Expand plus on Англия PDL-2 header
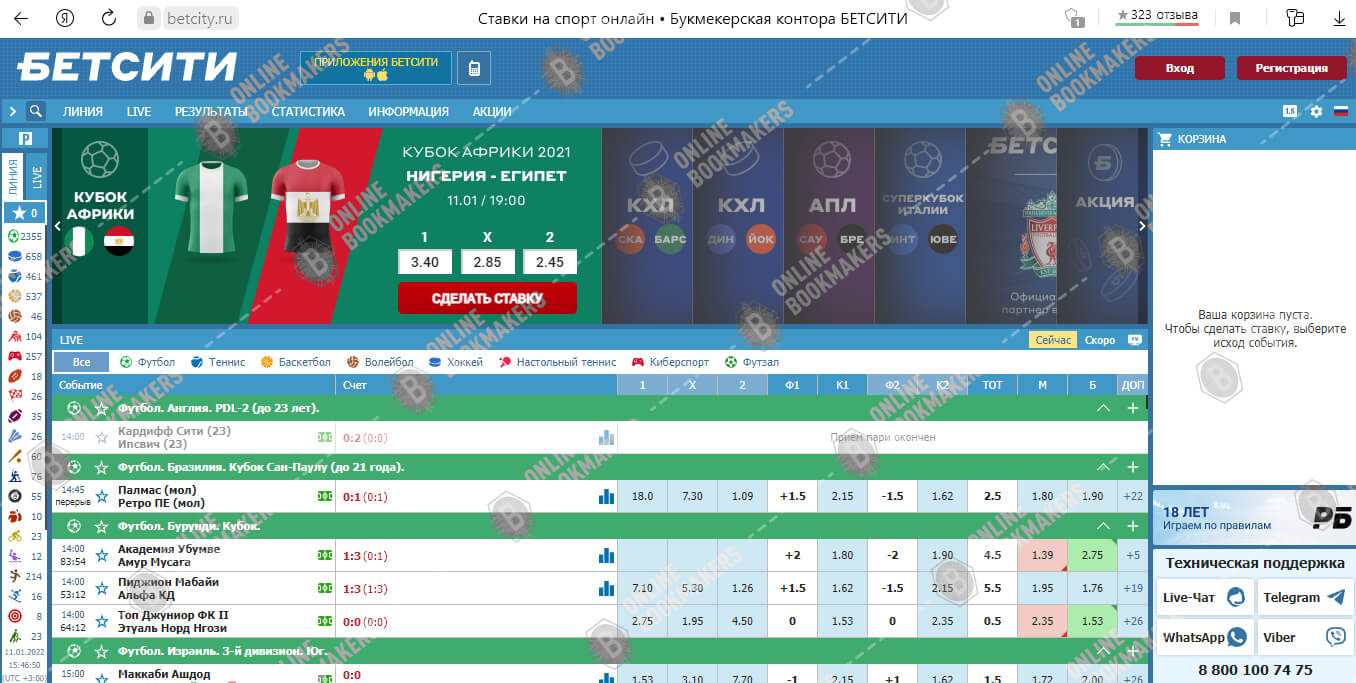Screen dimensions: 1356x683 pyautogui.click(x=1133, y=408)
